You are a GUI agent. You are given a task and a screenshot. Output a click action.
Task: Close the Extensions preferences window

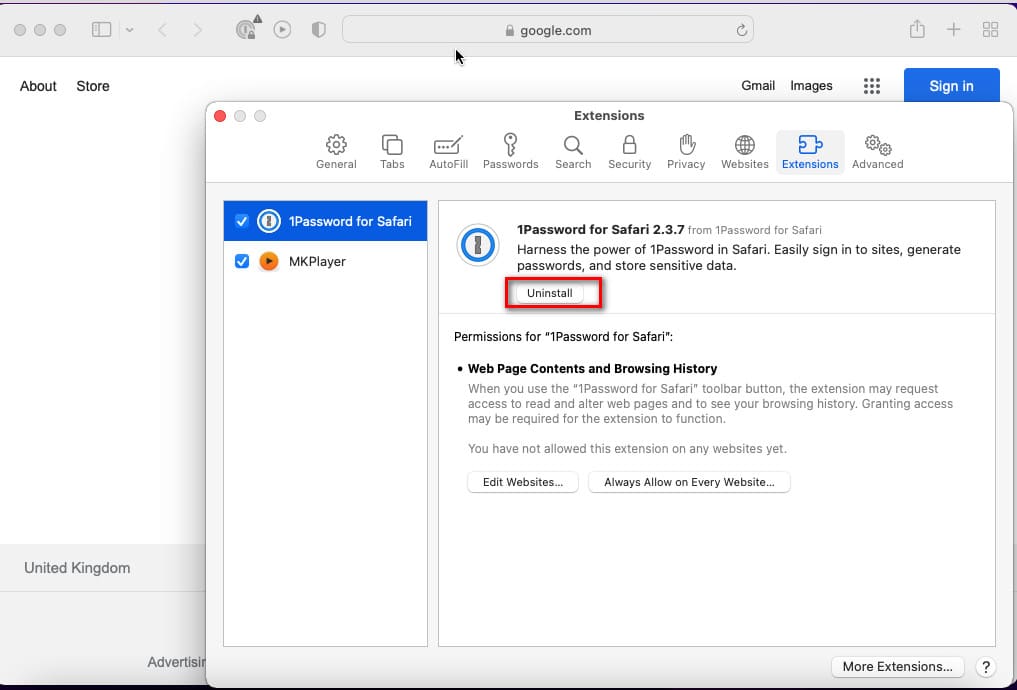pyautogui.click(x=220, y=116)
